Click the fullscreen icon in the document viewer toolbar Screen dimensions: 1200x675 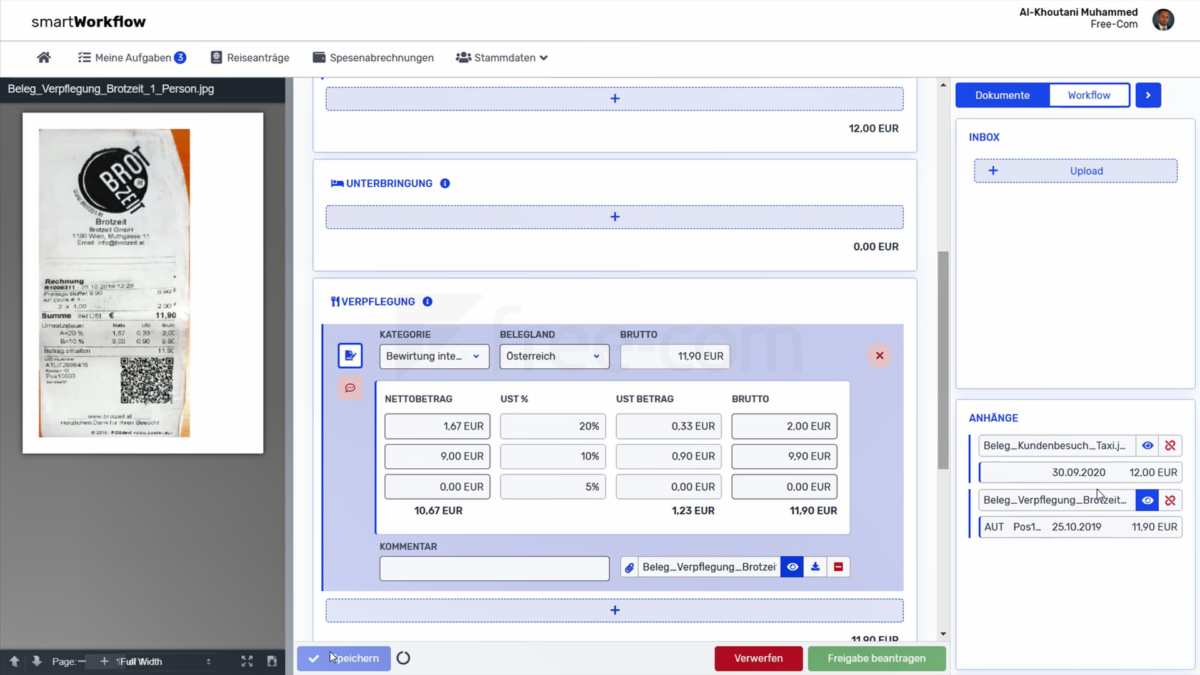246,661
